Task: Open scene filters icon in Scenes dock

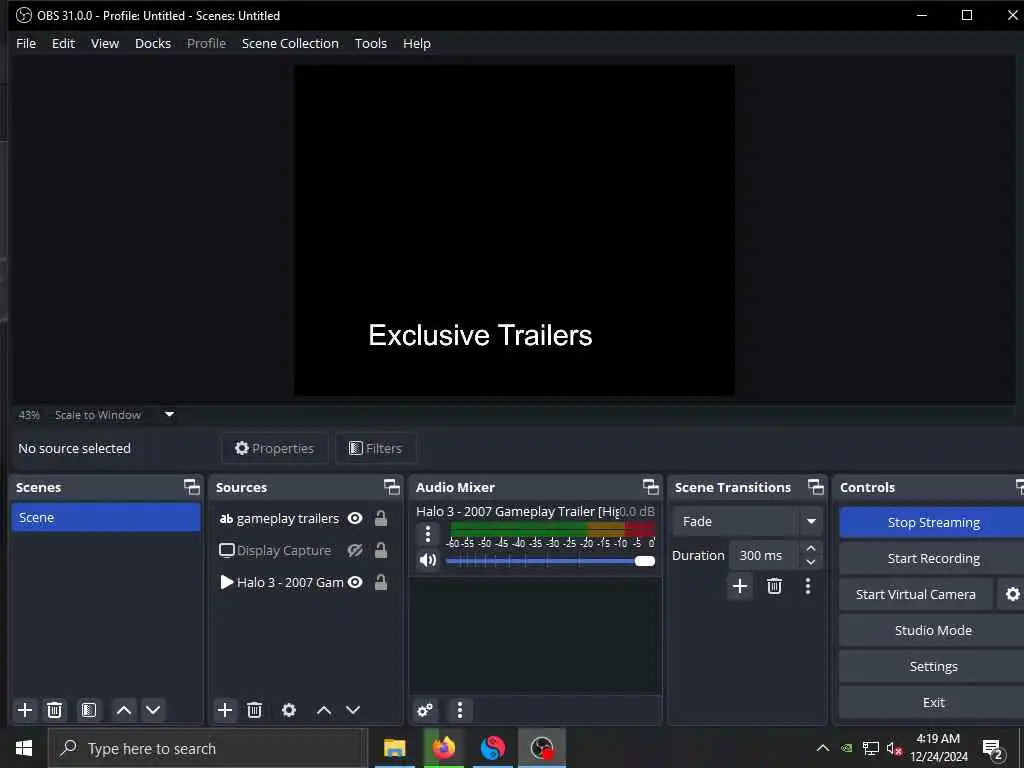Action: 89,710
